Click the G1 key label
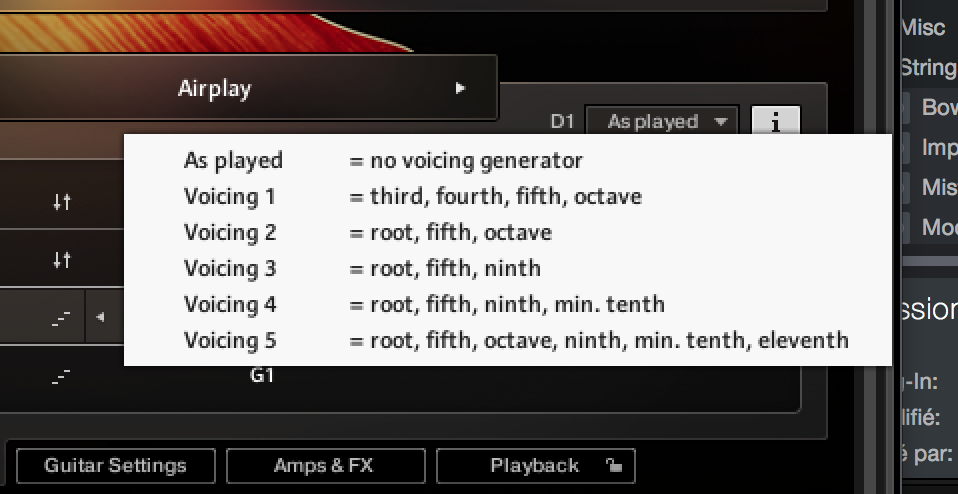 click(x=262, y=376)
